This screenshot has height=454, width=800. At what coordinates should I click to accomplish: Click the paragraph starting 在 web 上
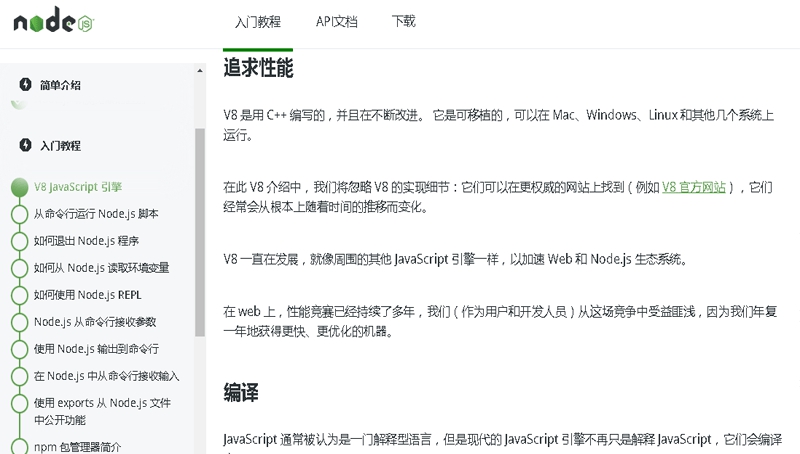(500, 321)
